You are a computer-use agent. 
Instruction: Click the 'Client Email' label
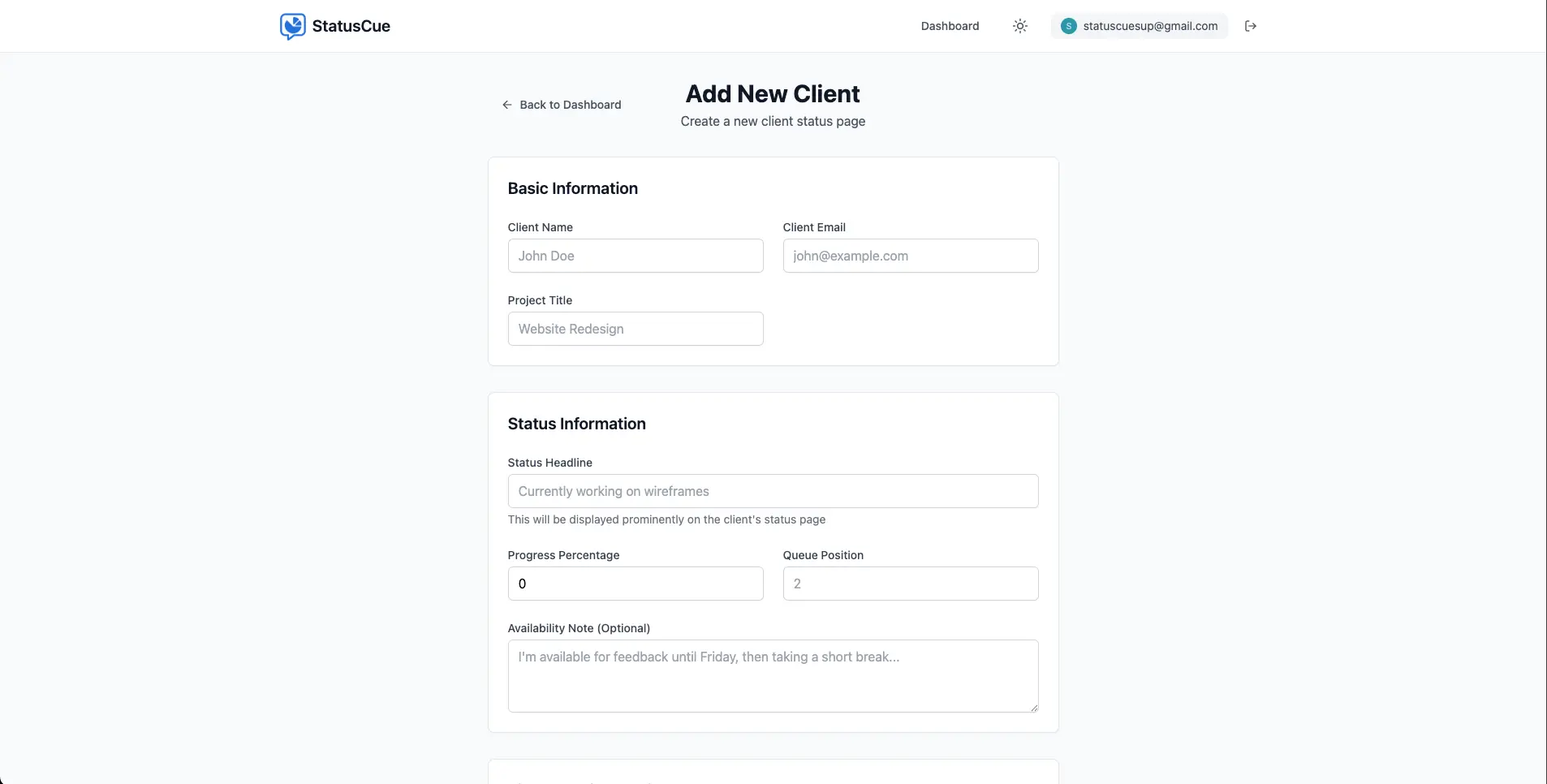coord(814,227)
